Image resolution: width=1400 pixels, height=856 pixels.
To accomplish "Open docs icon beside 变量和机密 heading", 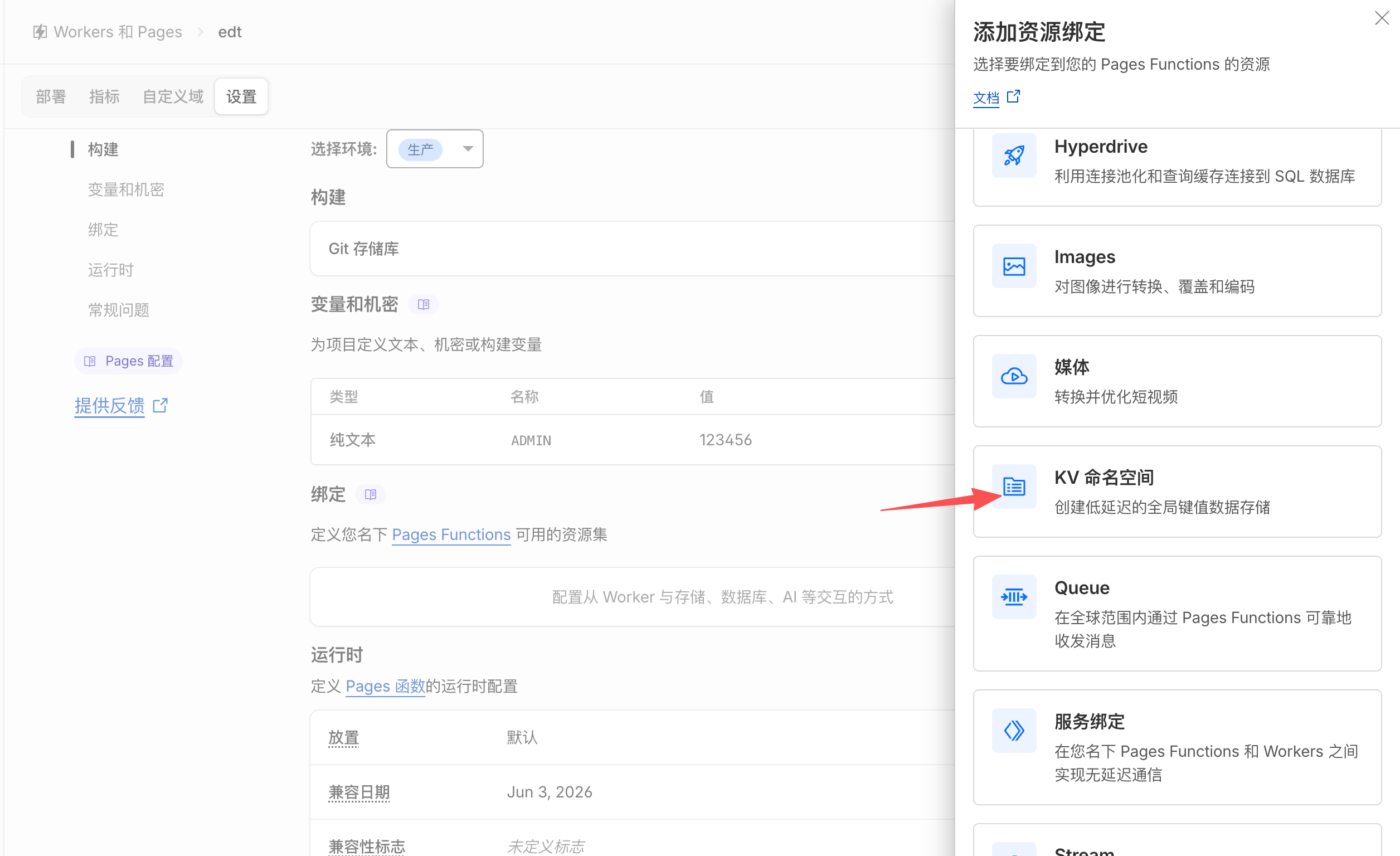I will click(424, 304).
